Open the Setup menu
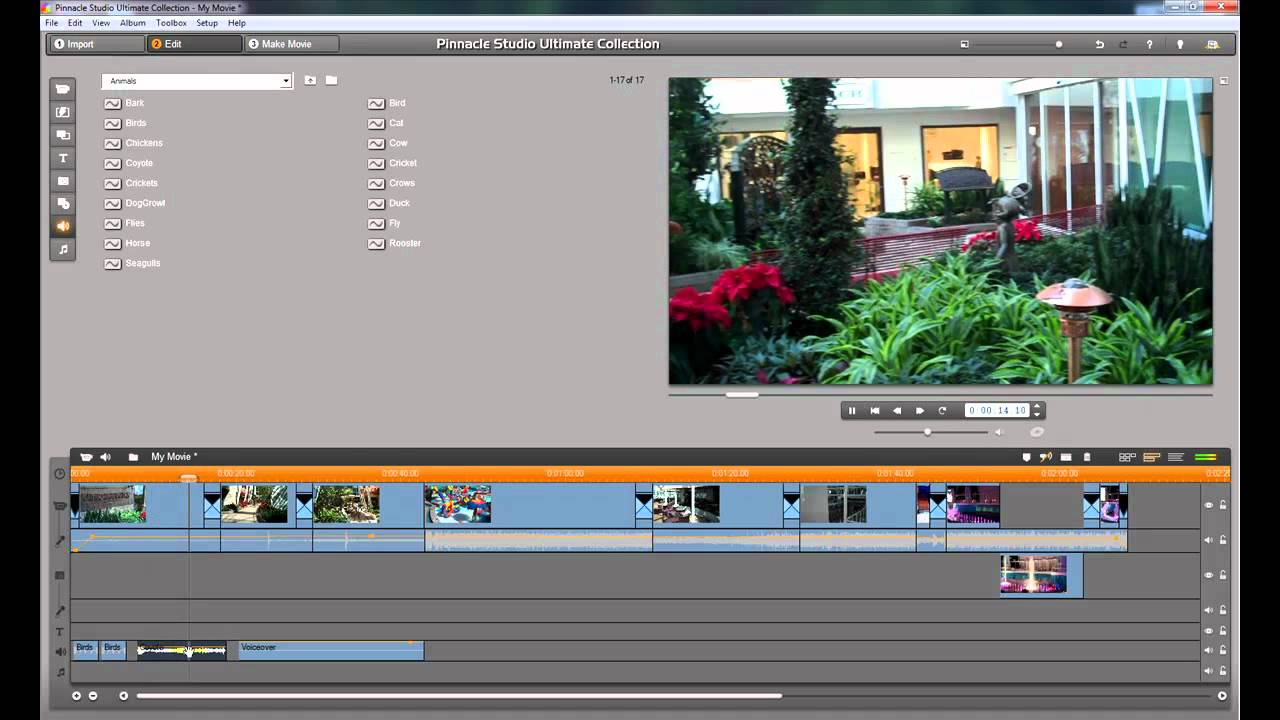This screenshot has height=720, width=1280. pos(207,22)
